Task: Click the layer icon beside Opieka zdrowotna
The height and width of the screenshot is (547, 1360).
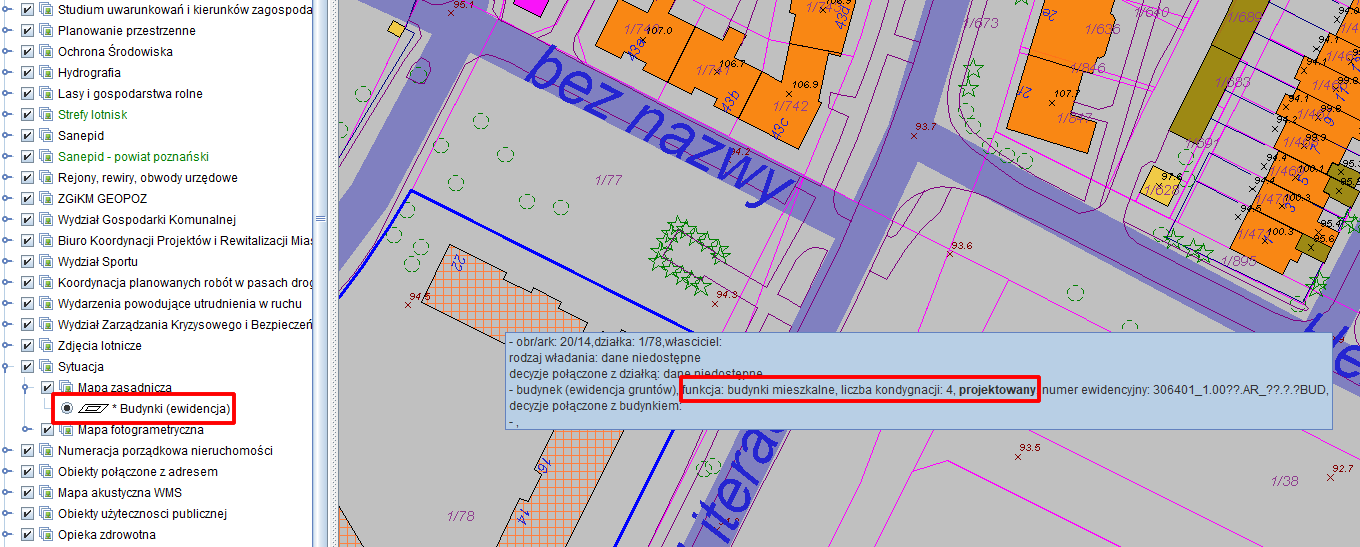Action: (x=45, y=535)
